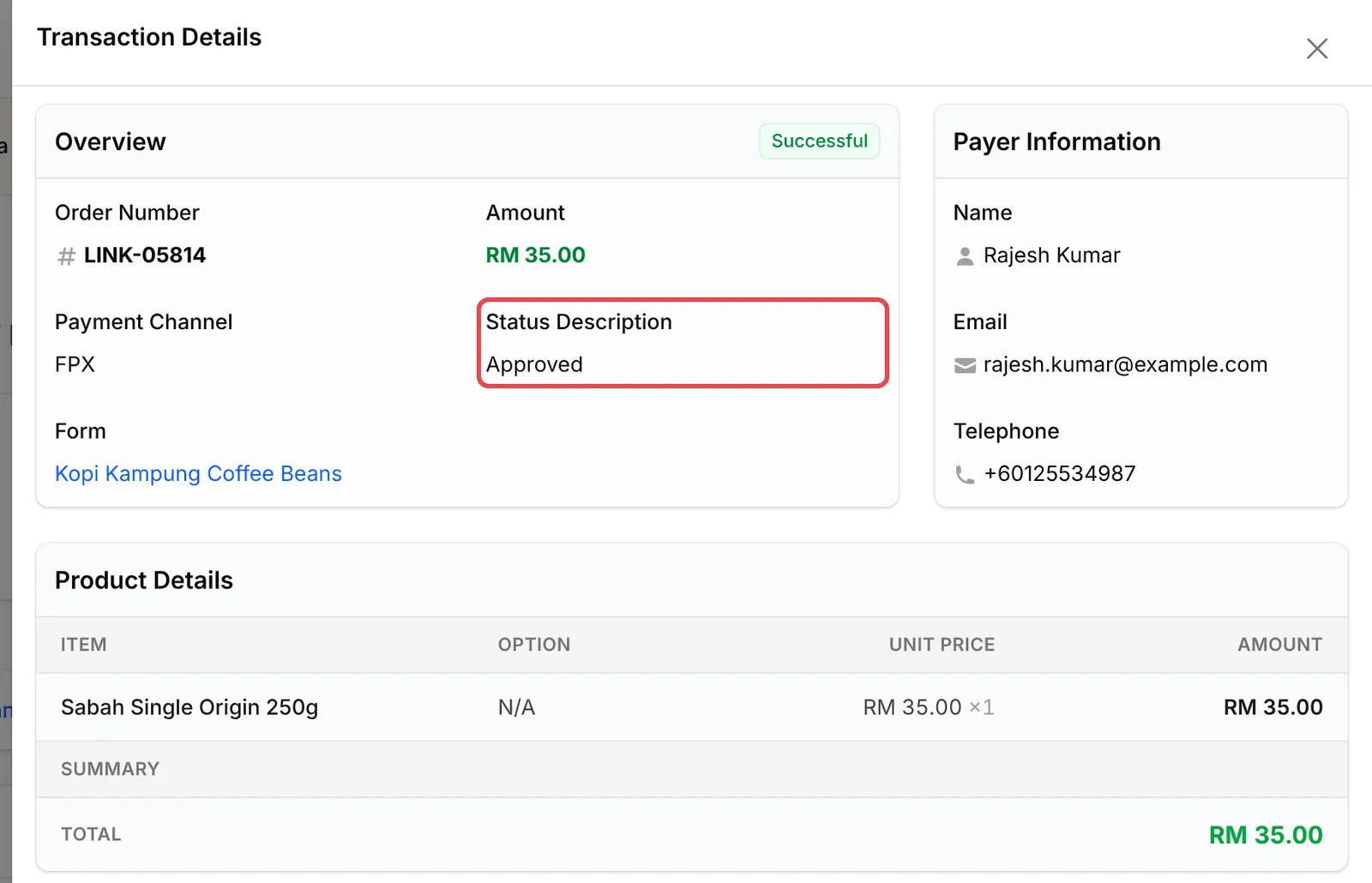Click the TOTAL label
The width and height of the screenshot is (1372, 883).
91,834
